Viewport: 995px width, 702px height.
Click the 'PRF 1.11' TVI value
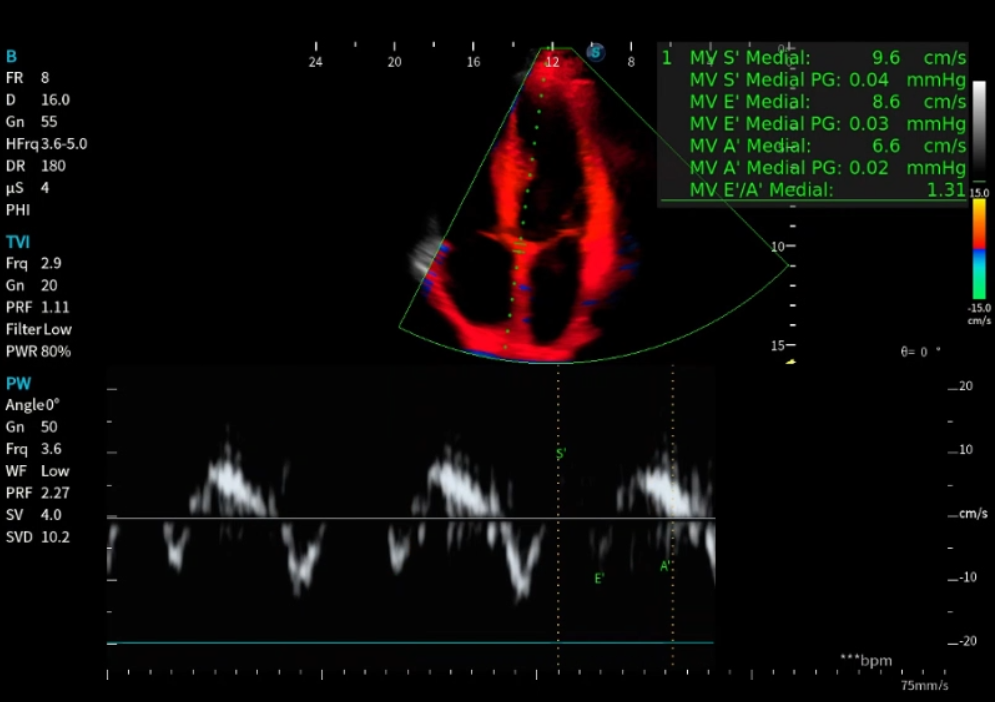pos(37,307)
